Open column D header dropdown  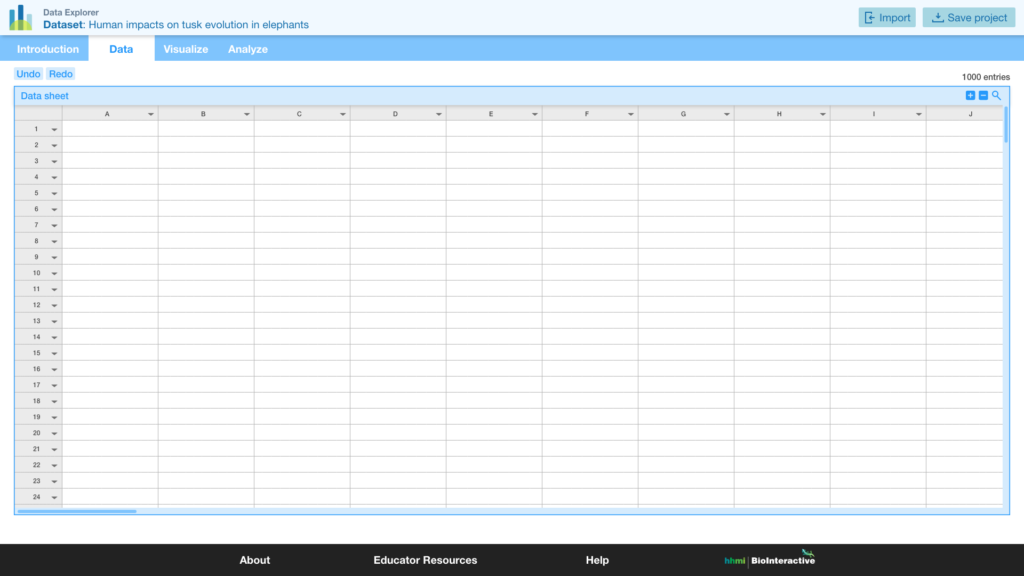pyautogui.click(x=439, y=113)
